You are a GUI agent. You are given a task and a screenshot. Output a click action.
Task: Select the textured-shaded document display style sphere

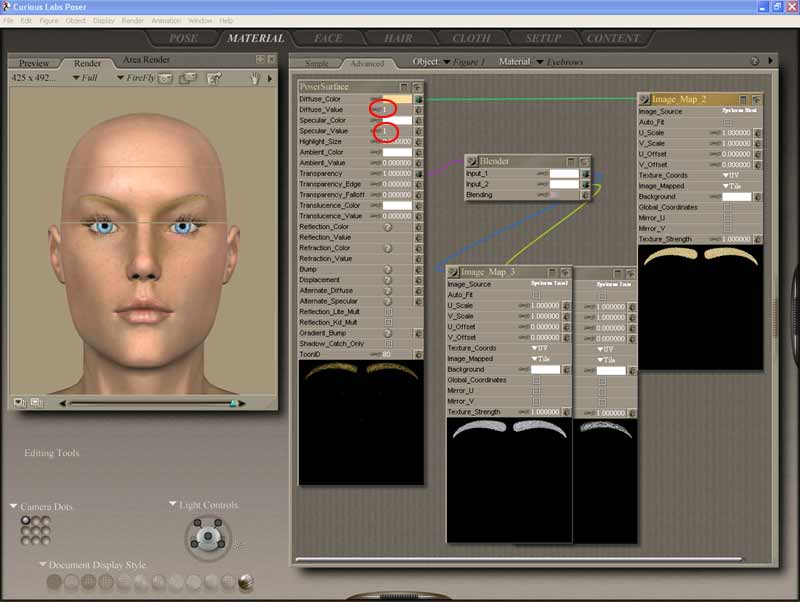245,582
